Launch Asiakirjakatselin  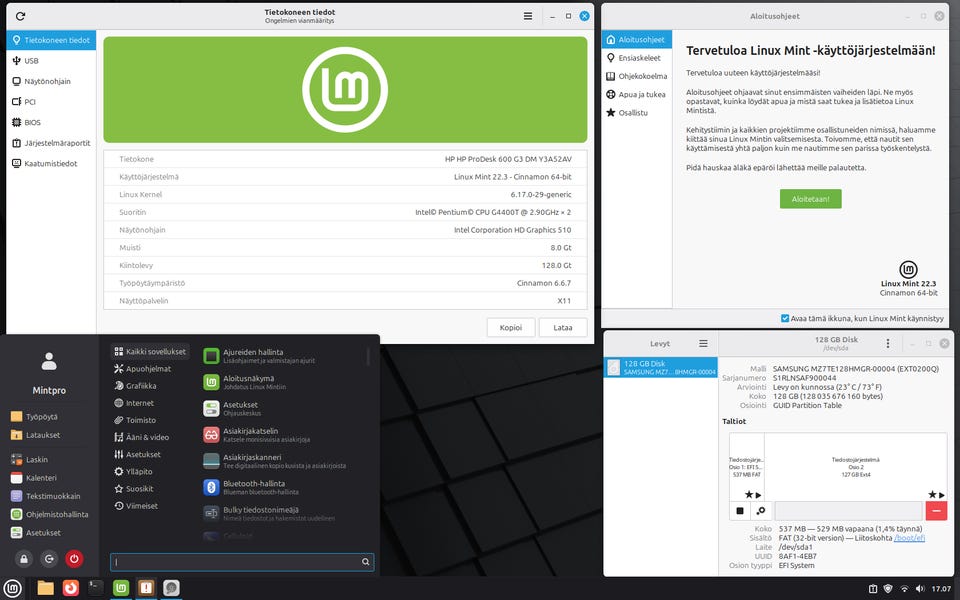tap(282, 435)
